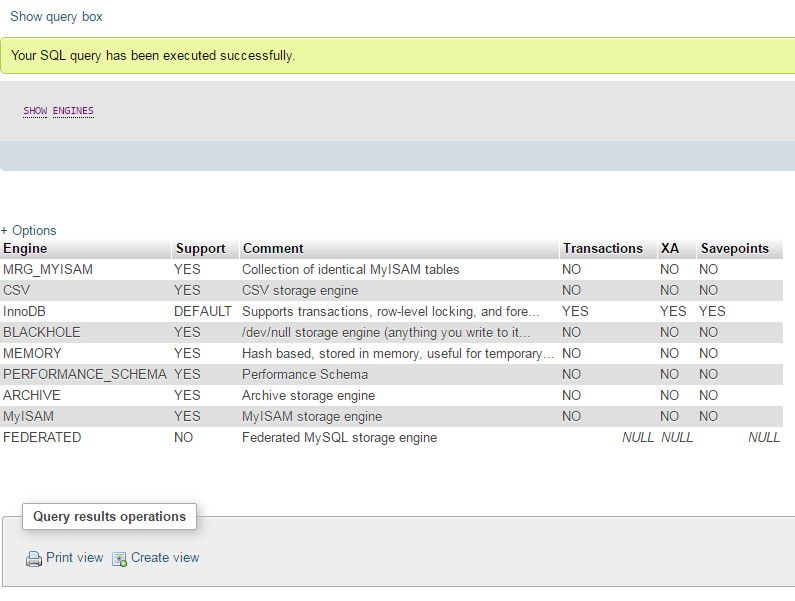Click the MyISAM engine name cell
The image size is (795, 601).
(28, 416)
